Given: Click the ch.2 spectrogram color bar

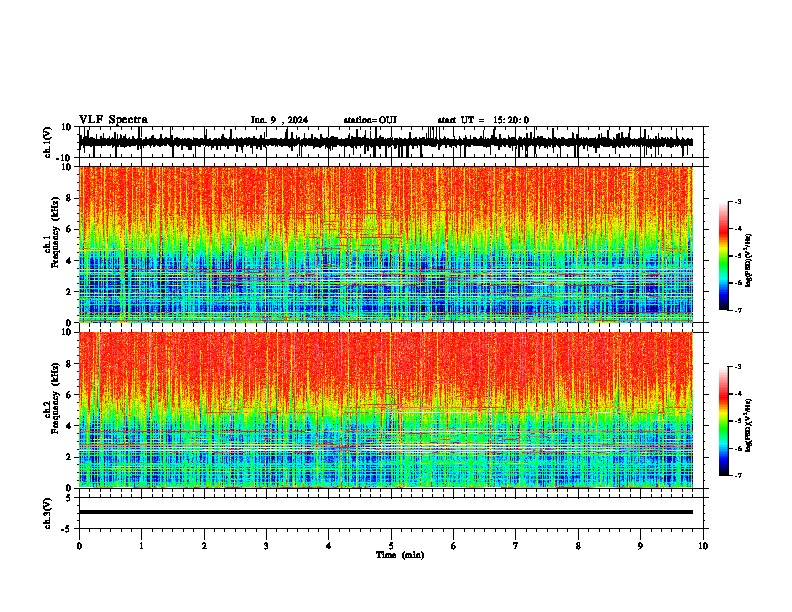Looking at the screenshot, I should pyautogui.click(x=723, y=421).
